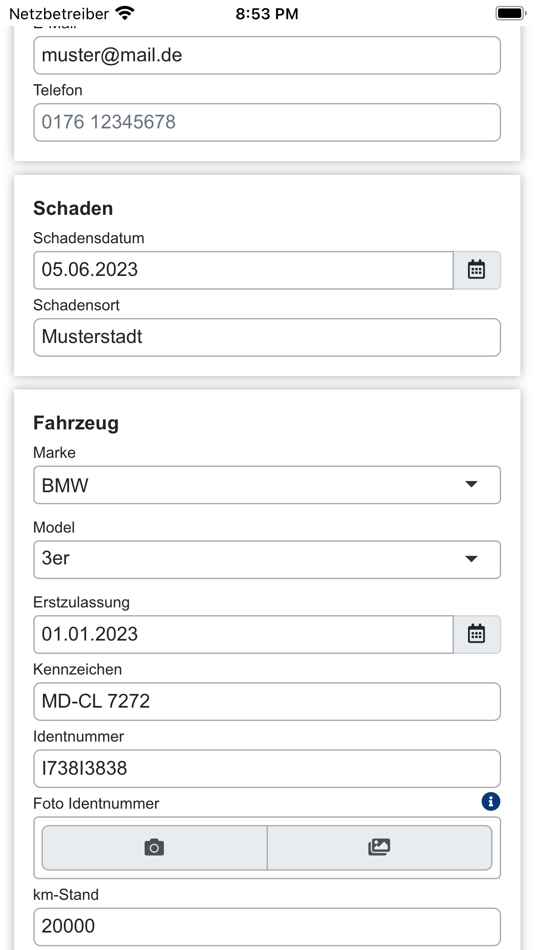Open calendar picker for Erstzulassung
Screen dimensions: 534x950
tap(477, 634)
